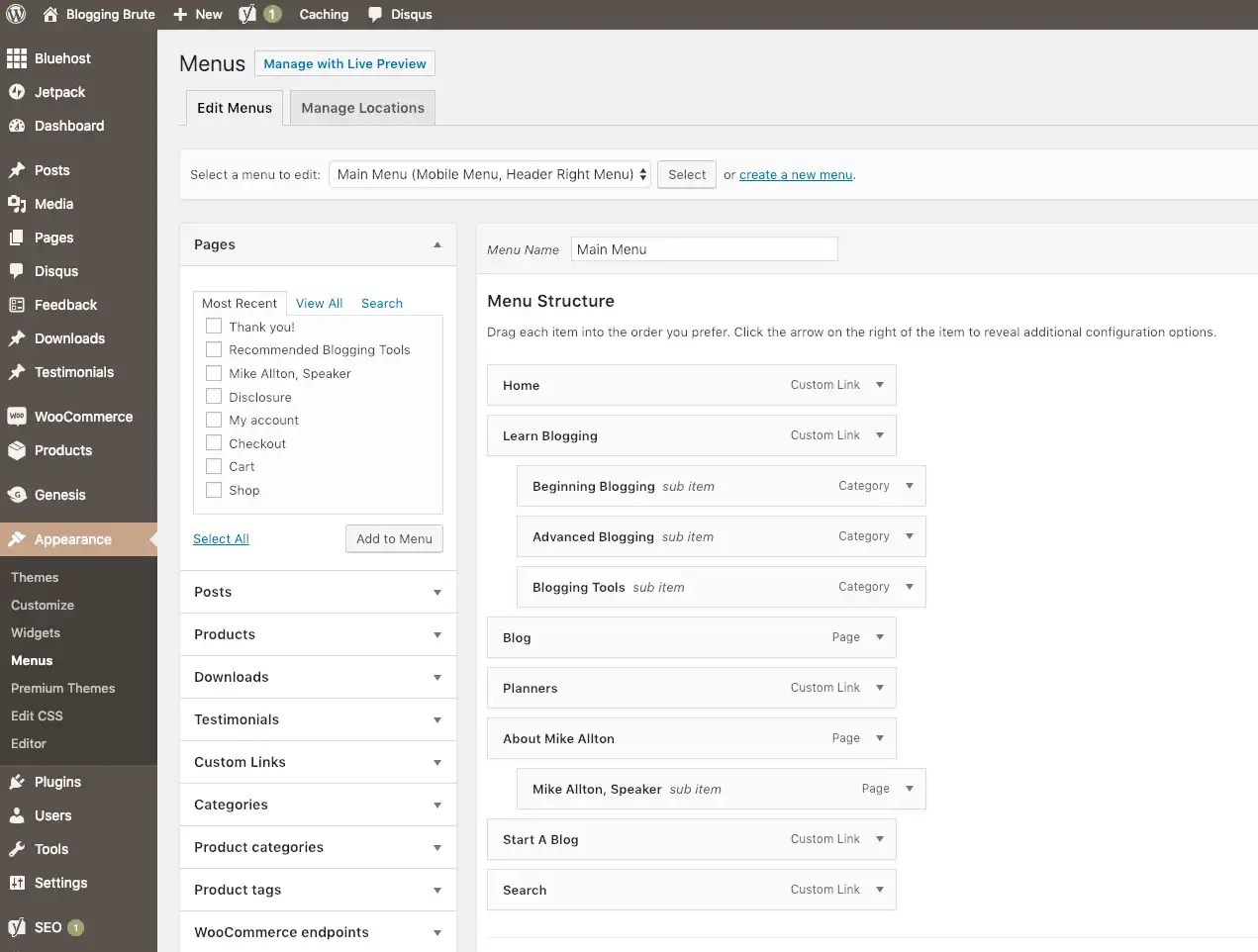The height and width of the screenshot is (952, 1258).
Task: Check the Checkout page checkbox
Action: (214, 443)
